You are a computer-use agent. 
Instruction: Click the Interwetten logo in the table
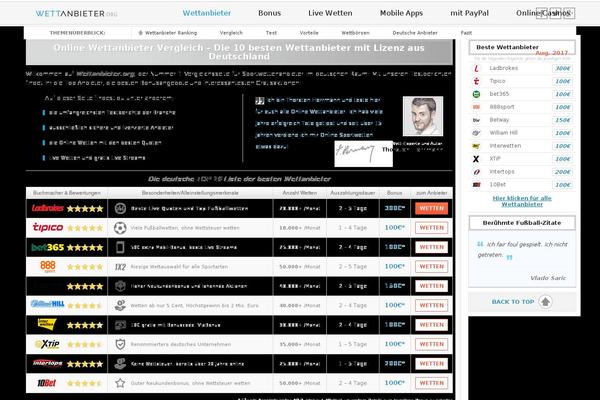(x=47, y=324)
